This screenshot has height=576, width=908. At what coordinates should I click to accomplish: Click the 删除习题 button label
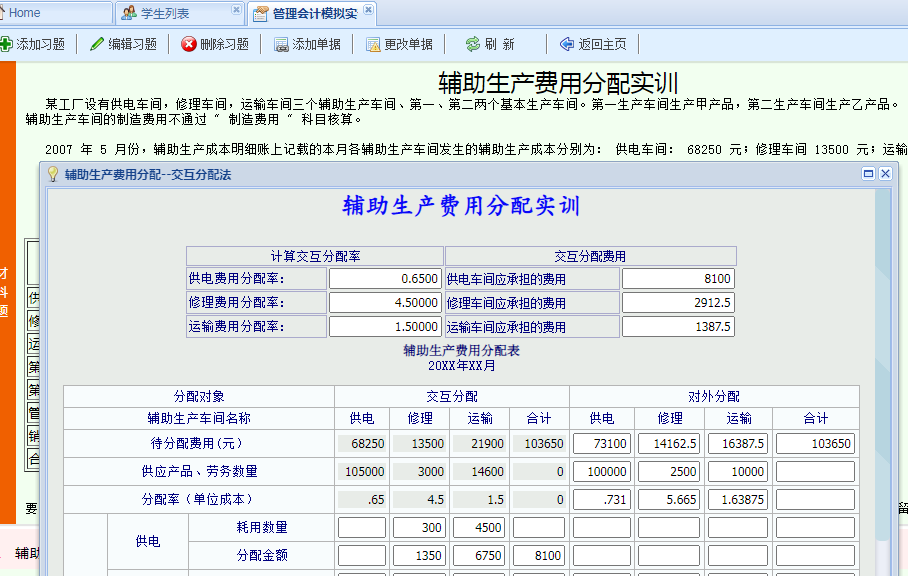click(x=224, y=44)
